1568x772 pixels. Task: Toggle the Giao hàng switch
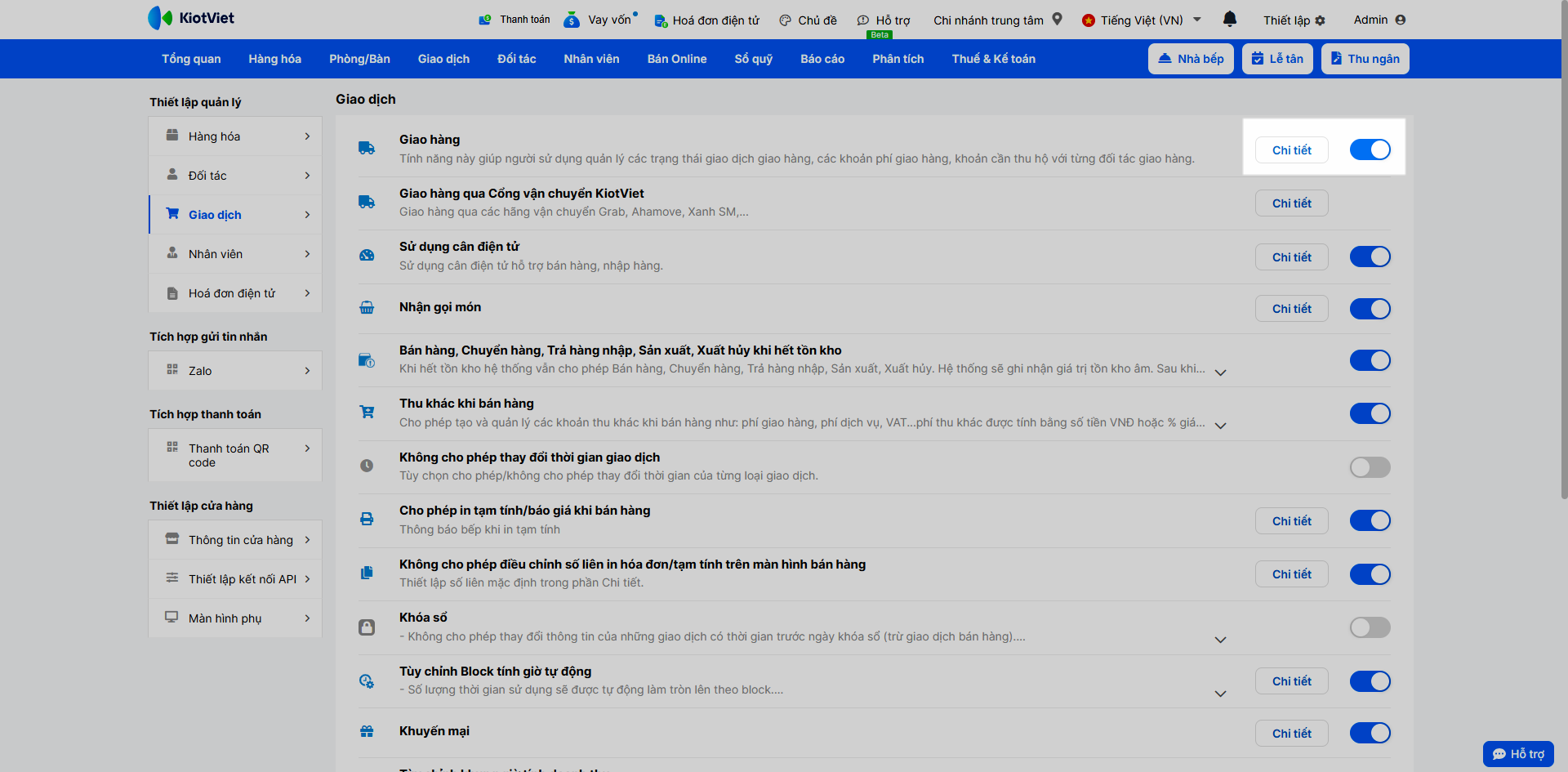(1370, 149)
